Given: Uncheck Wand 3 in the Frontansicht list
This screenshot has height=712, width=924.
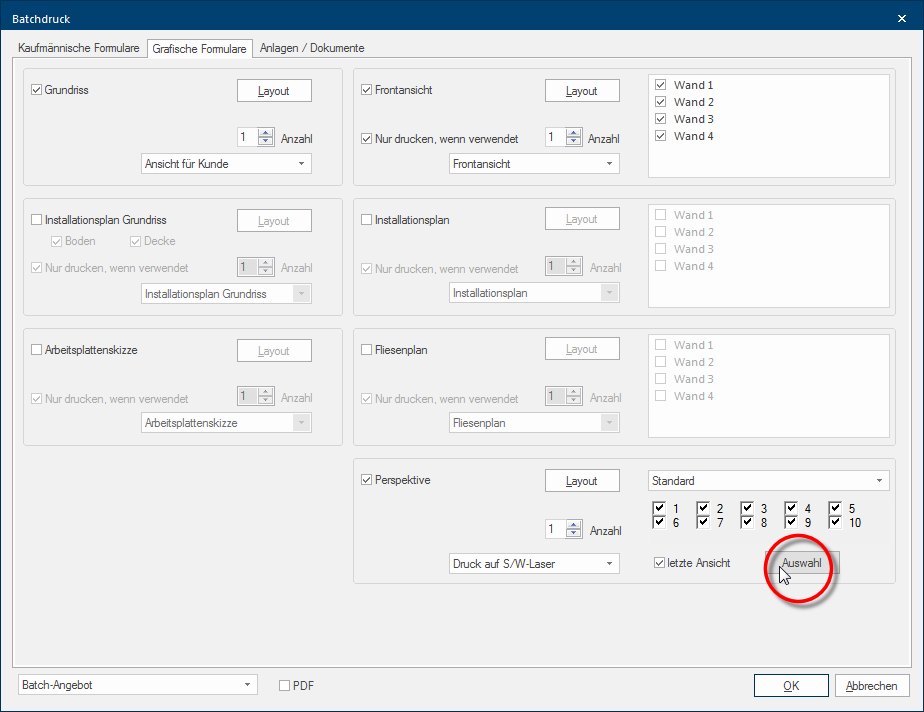Looking at the screenshot, I should (x=661, y=119).
